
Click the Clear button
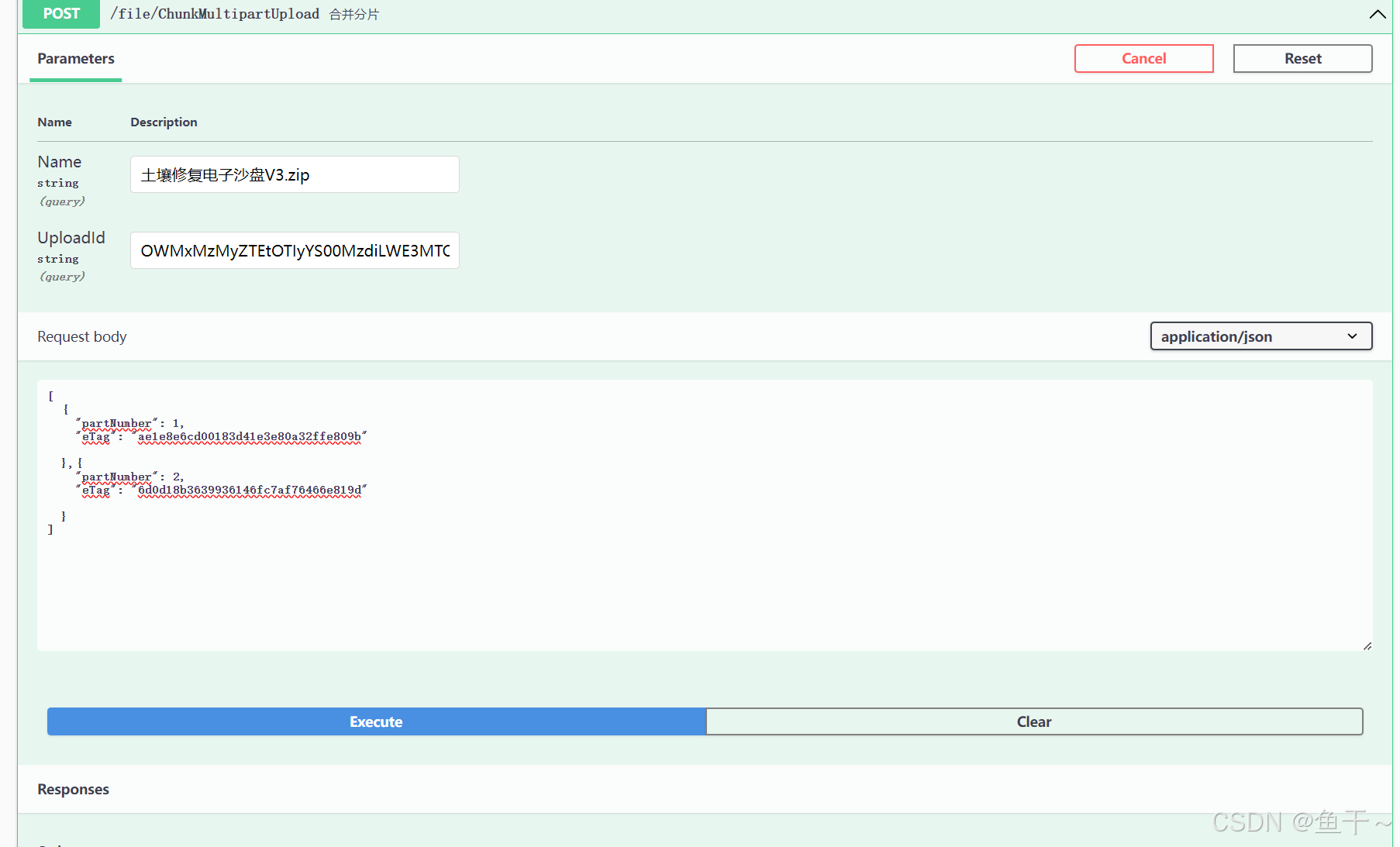(x=1034, y=721)
